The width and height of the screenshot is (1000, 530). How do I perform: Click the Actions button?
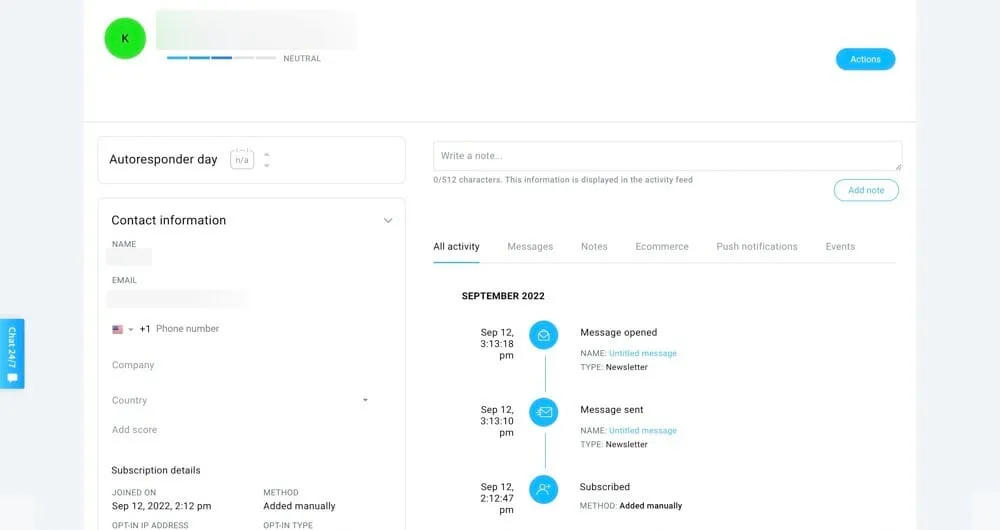pos(865,59)
